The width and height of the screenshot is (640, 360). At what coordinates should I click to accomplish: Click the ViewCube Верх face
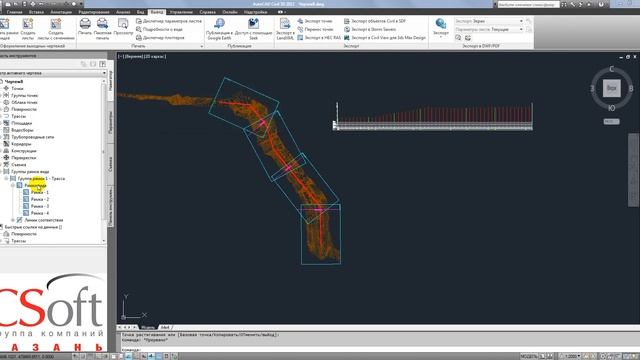click(x=611, y=88)
